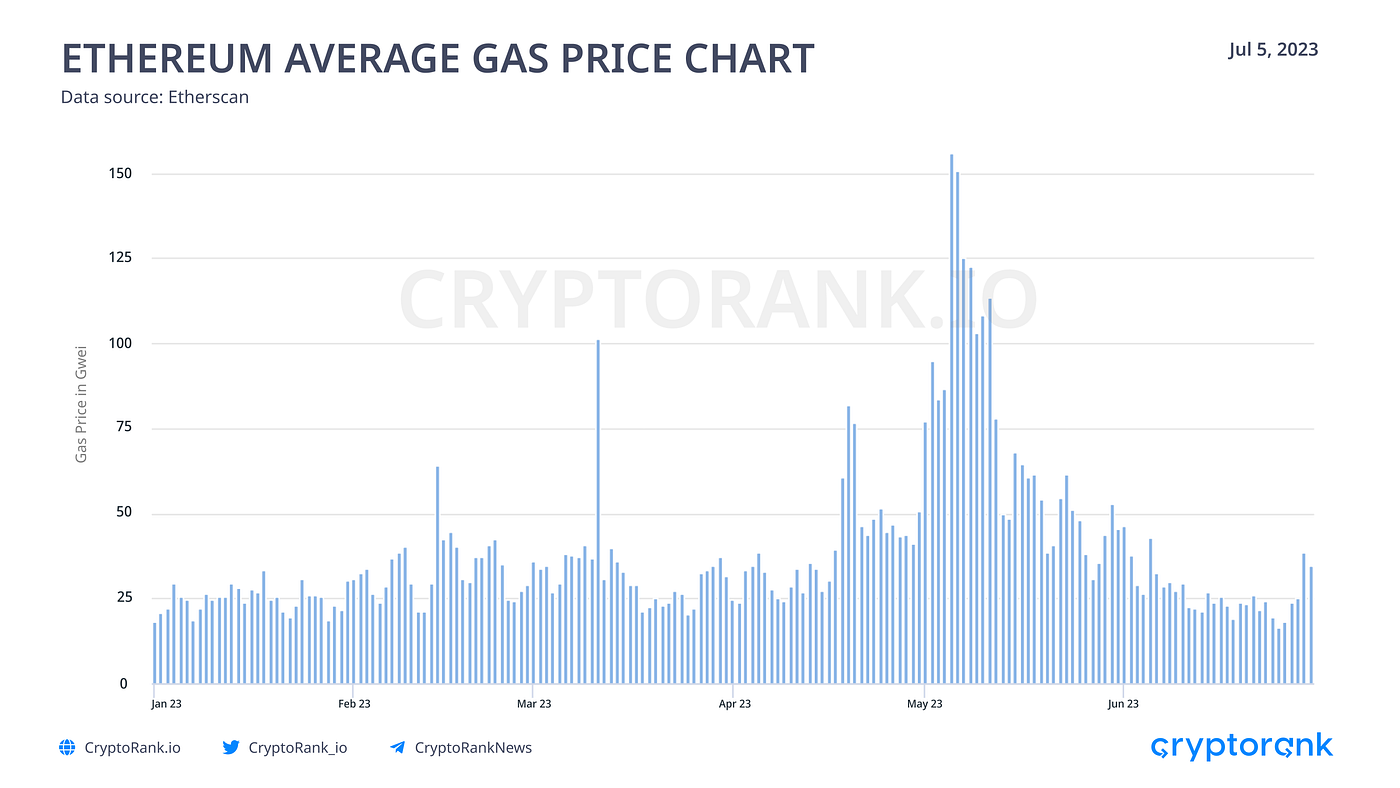The image size is (1400, 788).
Task: Select the Apr 23 axis label
Action: 735,704
